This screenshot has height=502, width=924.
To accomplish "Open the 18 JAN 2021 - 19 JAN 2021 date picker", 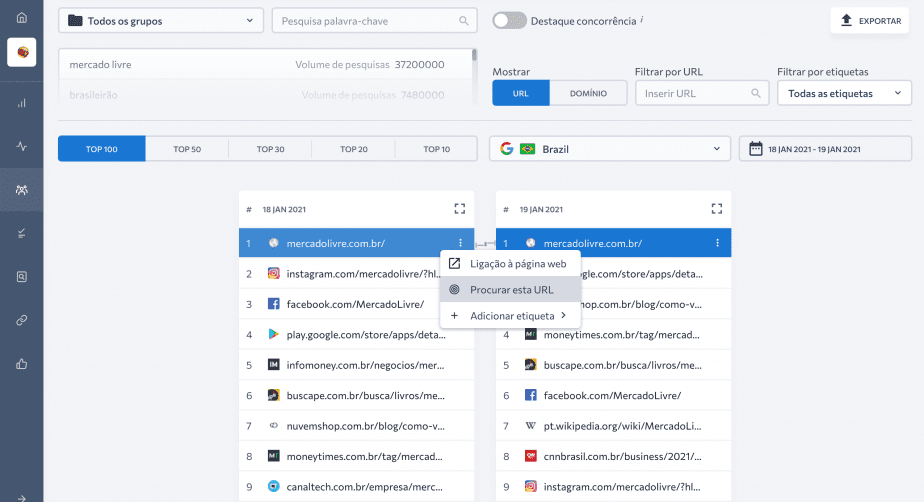I will click(x=825, y=149).
